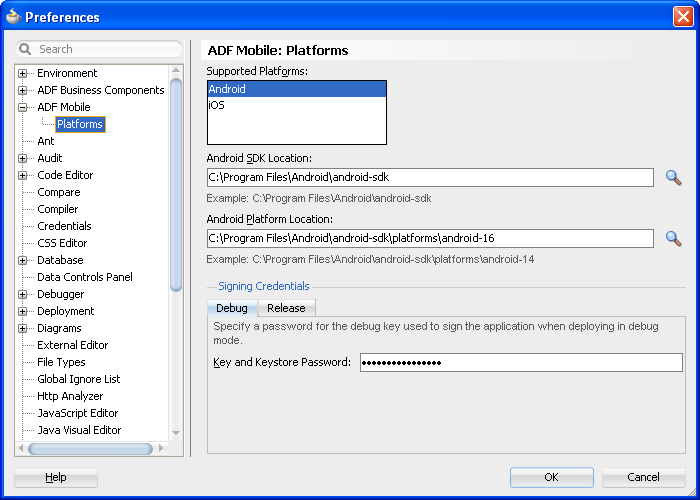This screenshot has height=500, width=700.
Task: Select the Code Editor tree label
Action: pos(65,175)
